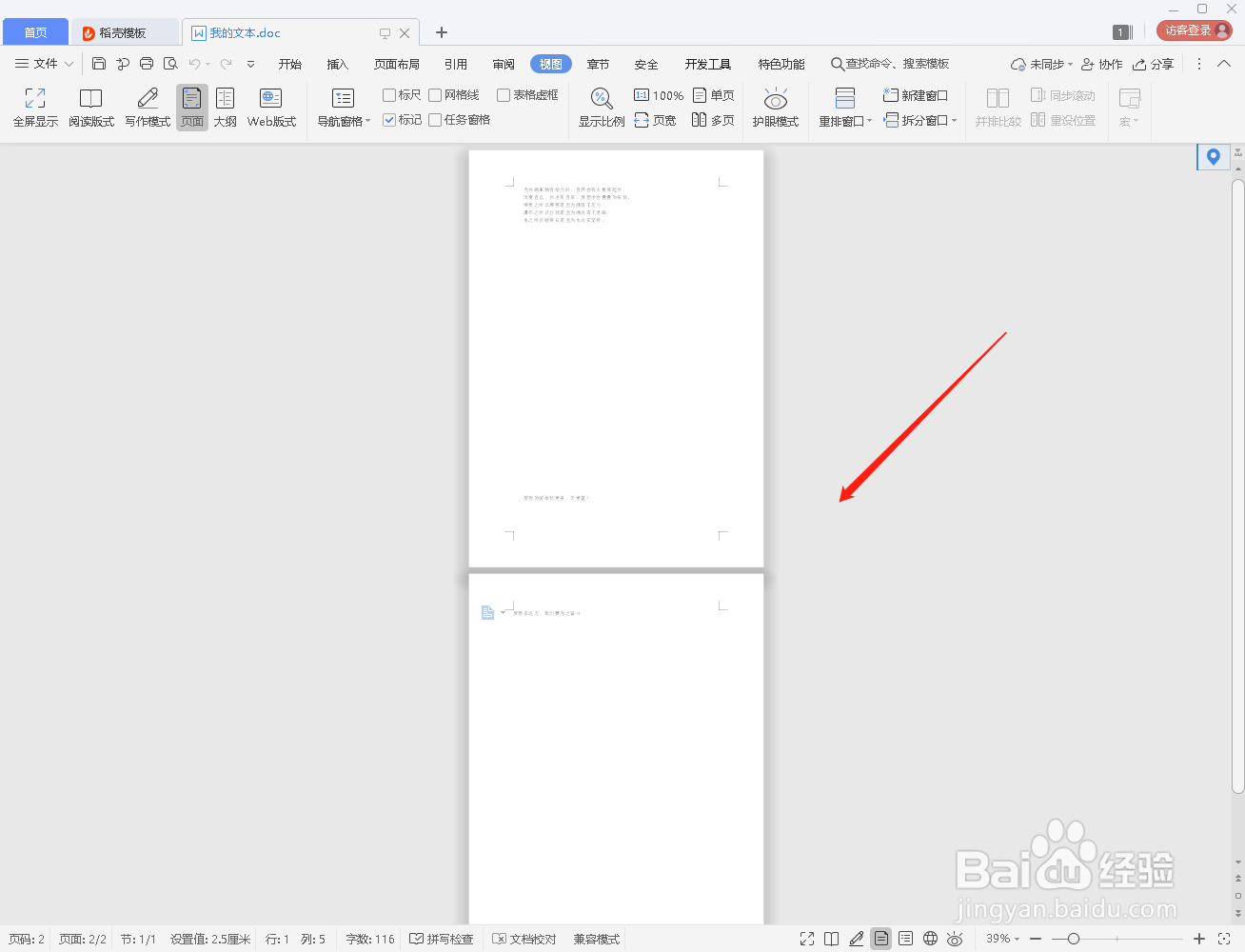Viewport: 1245px width, 952px height.
Task: Click status bar writing mode pencil icon
Action: 857,939
